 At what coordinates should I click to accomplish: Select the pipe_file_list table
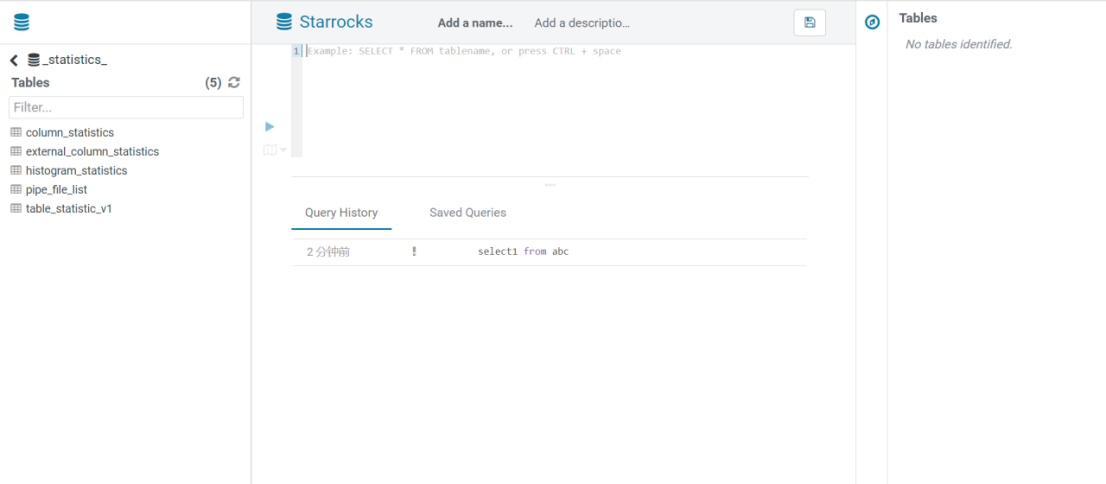click(56, 190)
